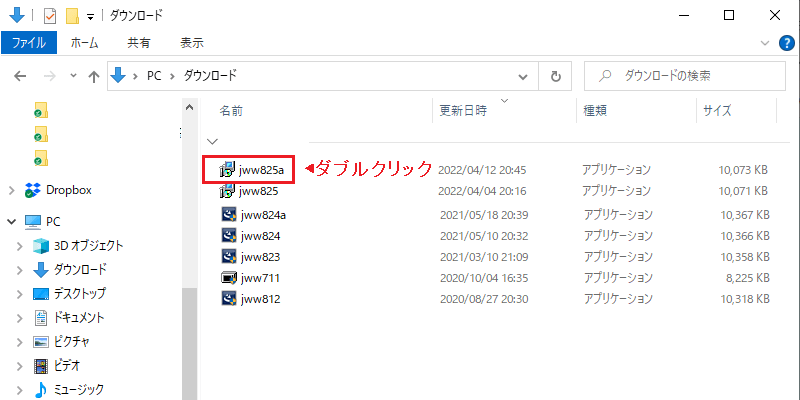
Task: Go up one folder level
Action: 93,77
